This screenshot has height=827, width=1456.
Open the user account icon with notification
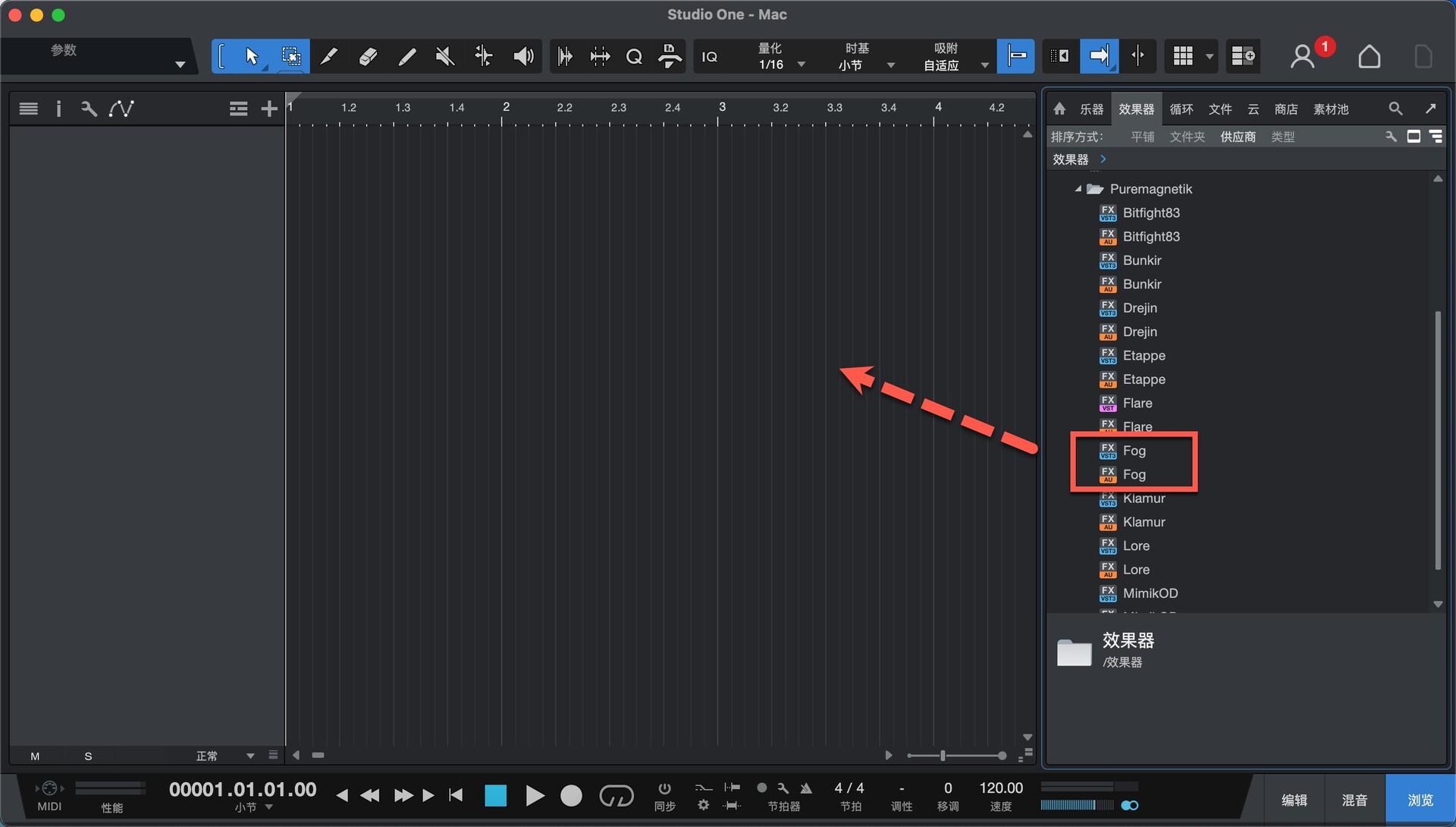coord(1303,56)
